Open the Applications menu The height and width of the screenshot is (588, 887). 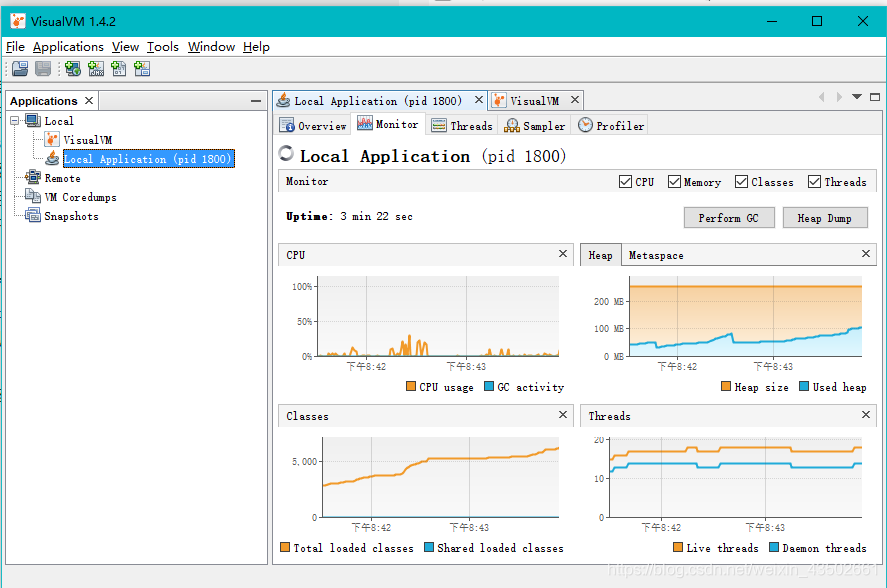pos(68,47)
